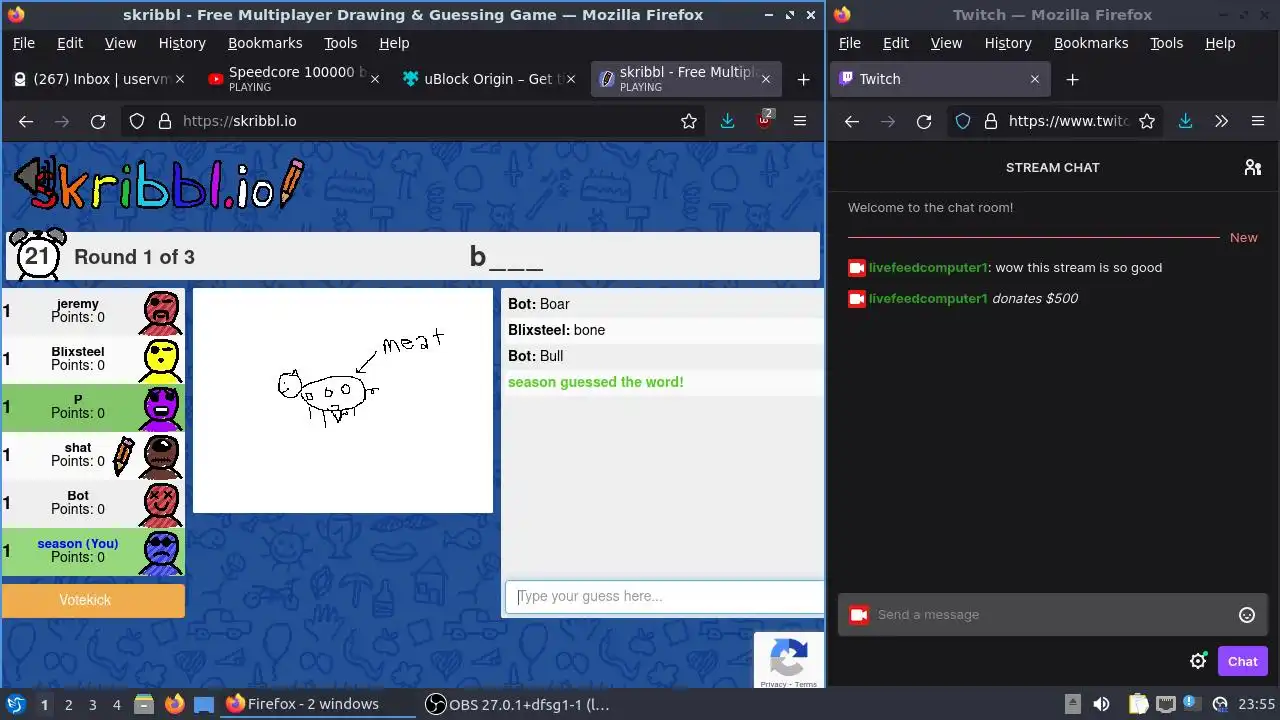Launch Firefox from taskbar launcher icon
1280x720 pixels.
174,704
